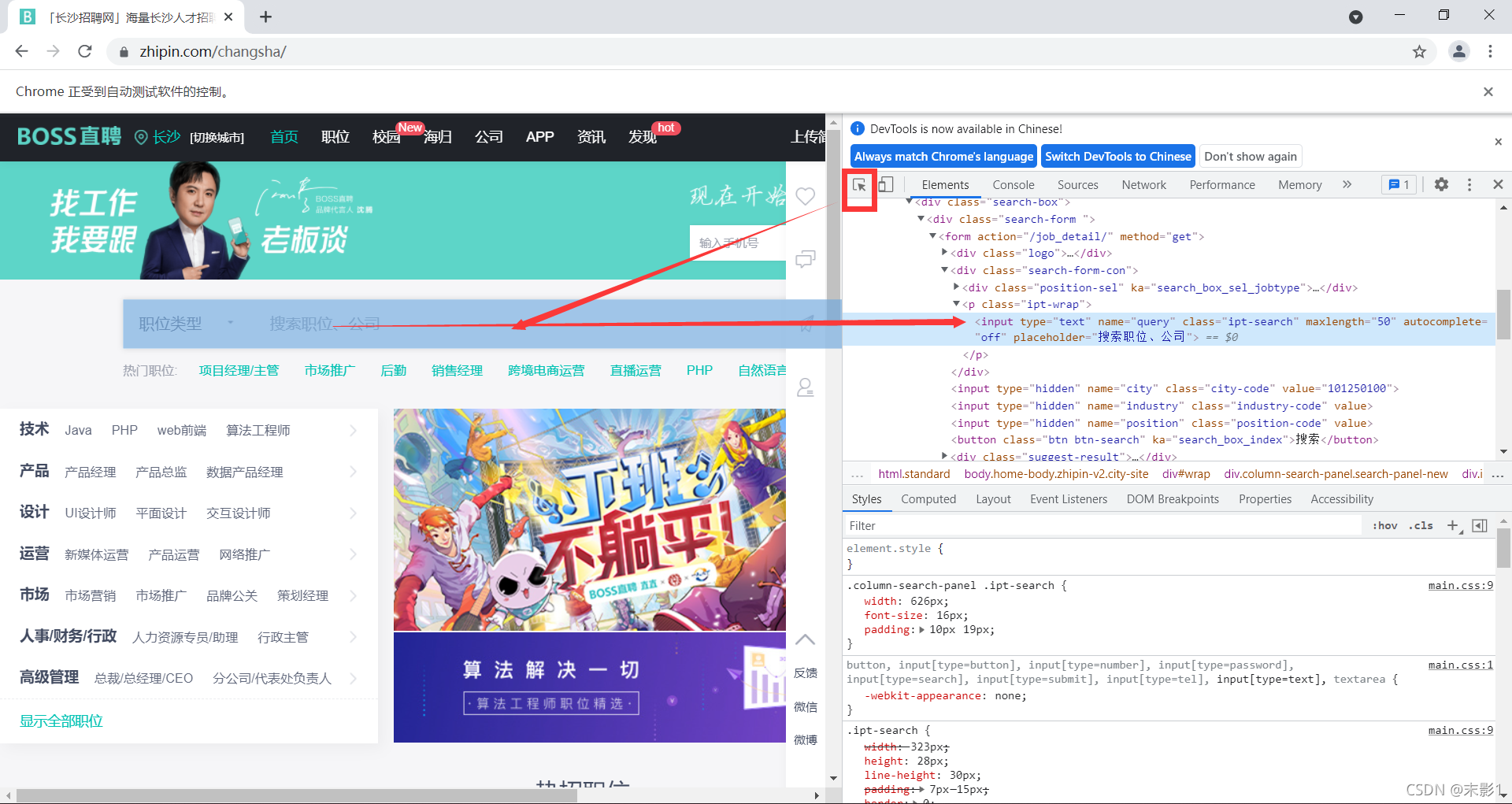Click Don't show again button
Image resolution: width=1512 pixels, height=804 pixels.
point(1251,157)
